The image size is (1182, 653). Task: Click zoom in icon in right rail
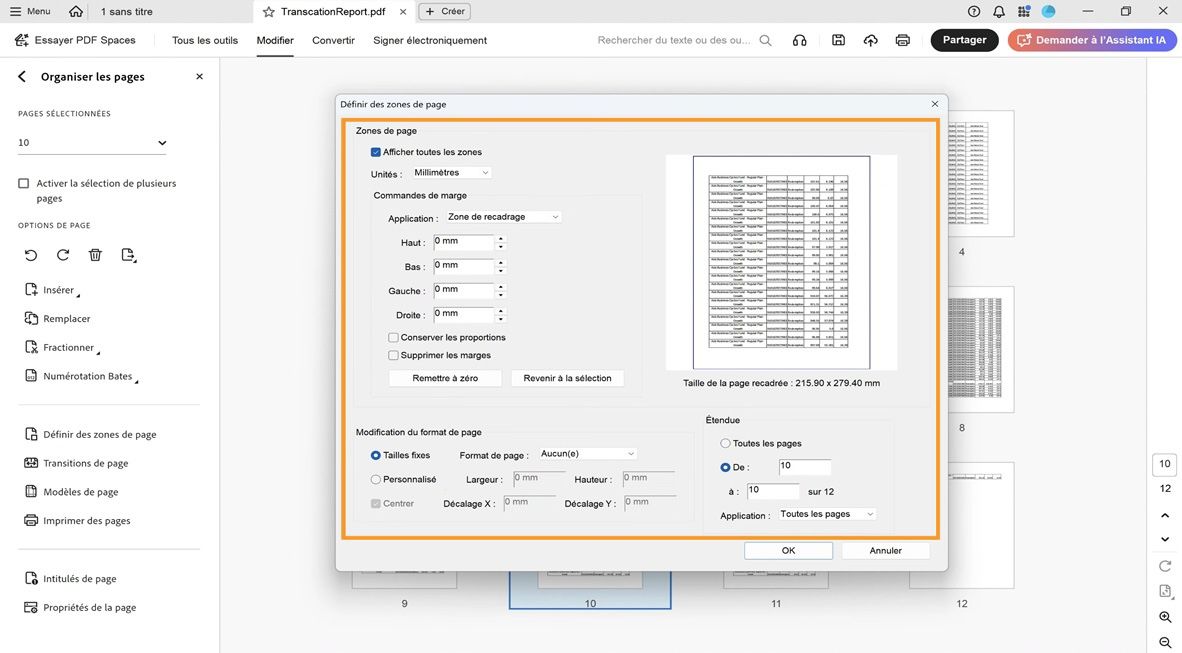pos(1165,617)
